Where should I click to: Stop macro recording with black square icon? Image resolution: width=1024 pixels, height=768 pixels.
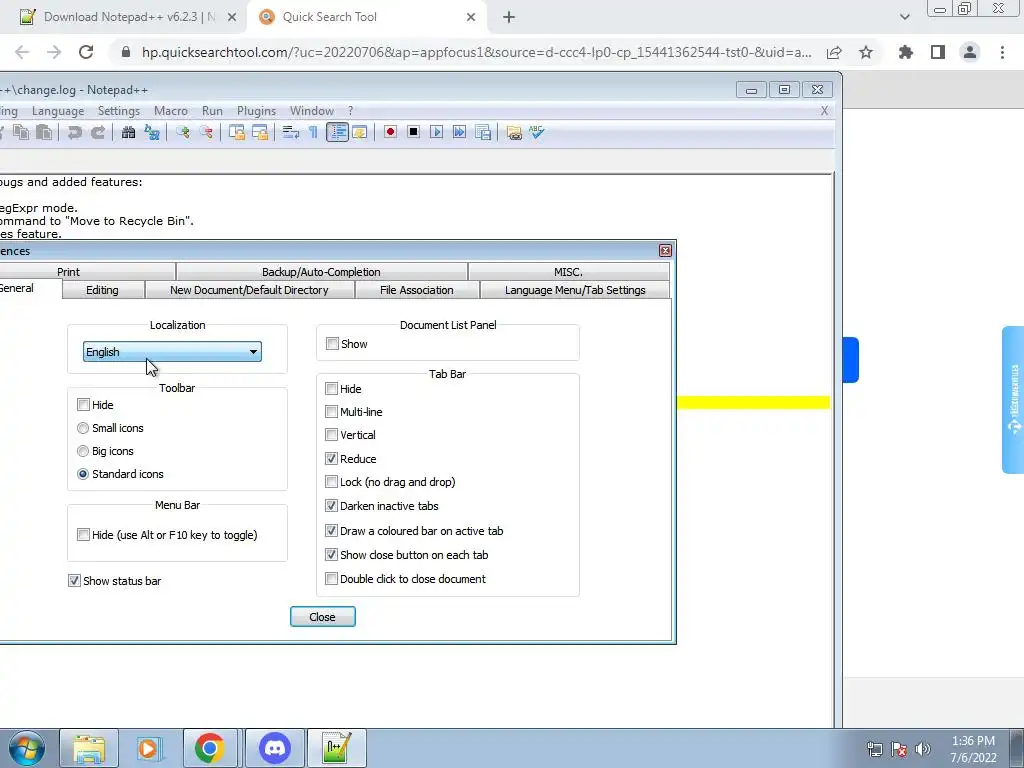(413, 133)
